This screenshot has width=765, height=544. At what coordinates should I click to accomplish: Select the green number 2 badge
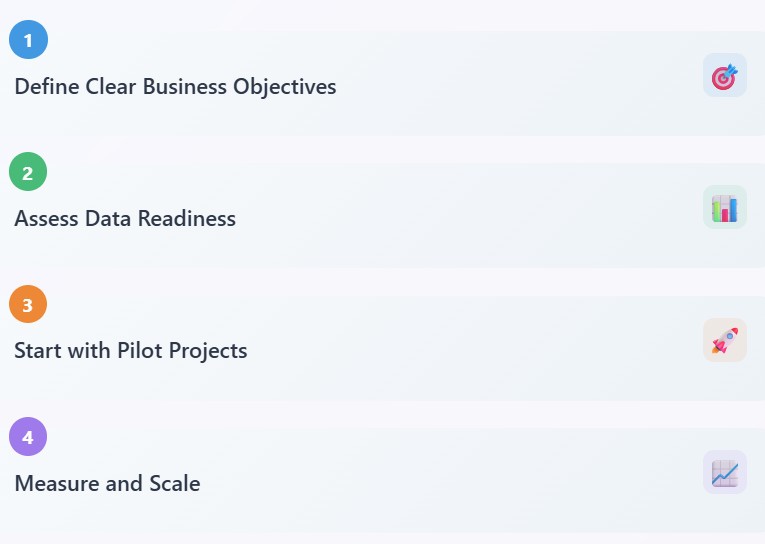point(28,172)
